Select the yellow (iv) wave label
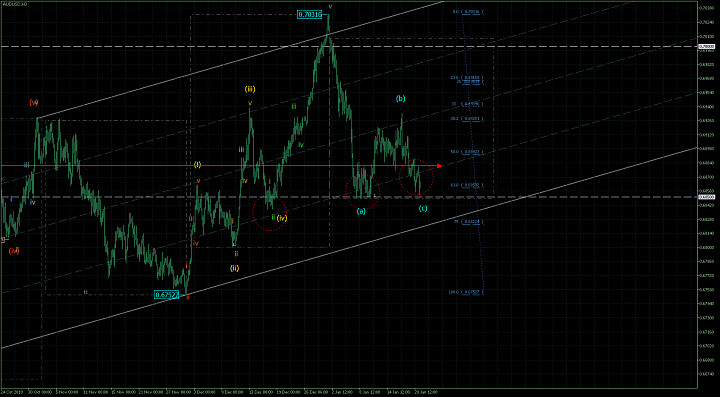The width and height of the screenshot is (720, 397). pyautogui.click(x=281, y=218)
